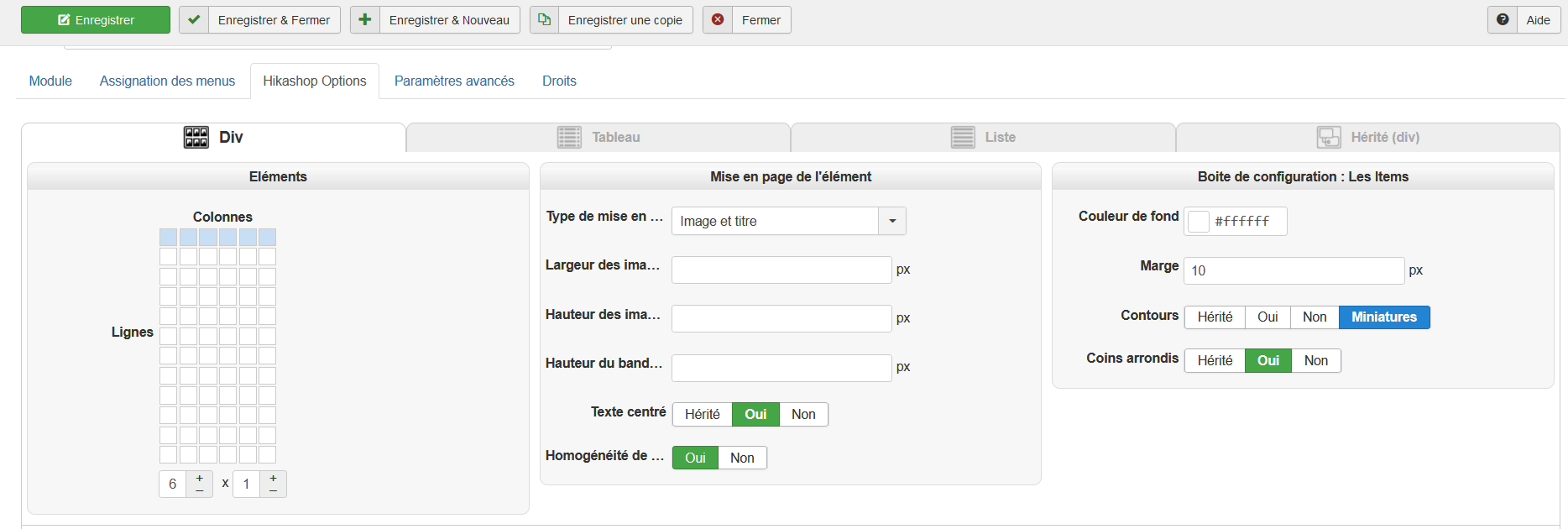This screenshot has height=529, width=1568.
Task: Click the plus icon for Enregistrer & Nouveau
Action: click(x=365, y=19)
